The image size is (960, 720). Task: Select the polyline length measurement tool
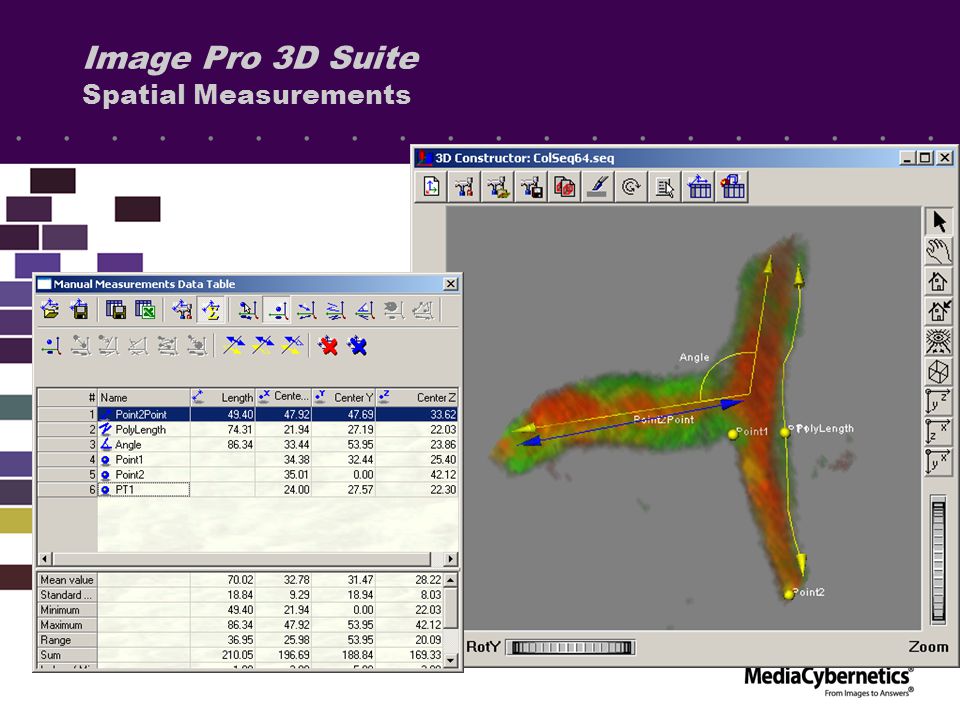(x=336, y=310)
